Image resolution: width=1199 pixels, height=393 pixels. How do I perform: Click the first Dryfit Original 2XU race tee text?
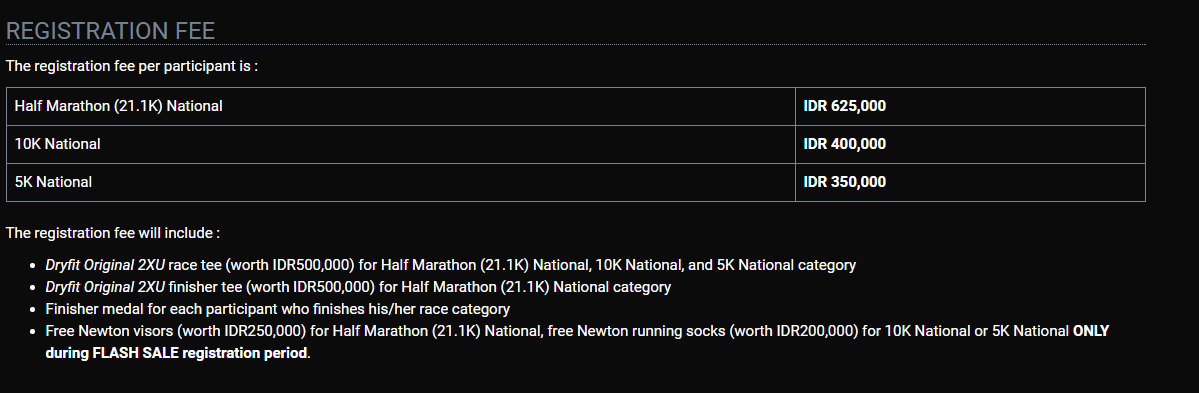123,265
